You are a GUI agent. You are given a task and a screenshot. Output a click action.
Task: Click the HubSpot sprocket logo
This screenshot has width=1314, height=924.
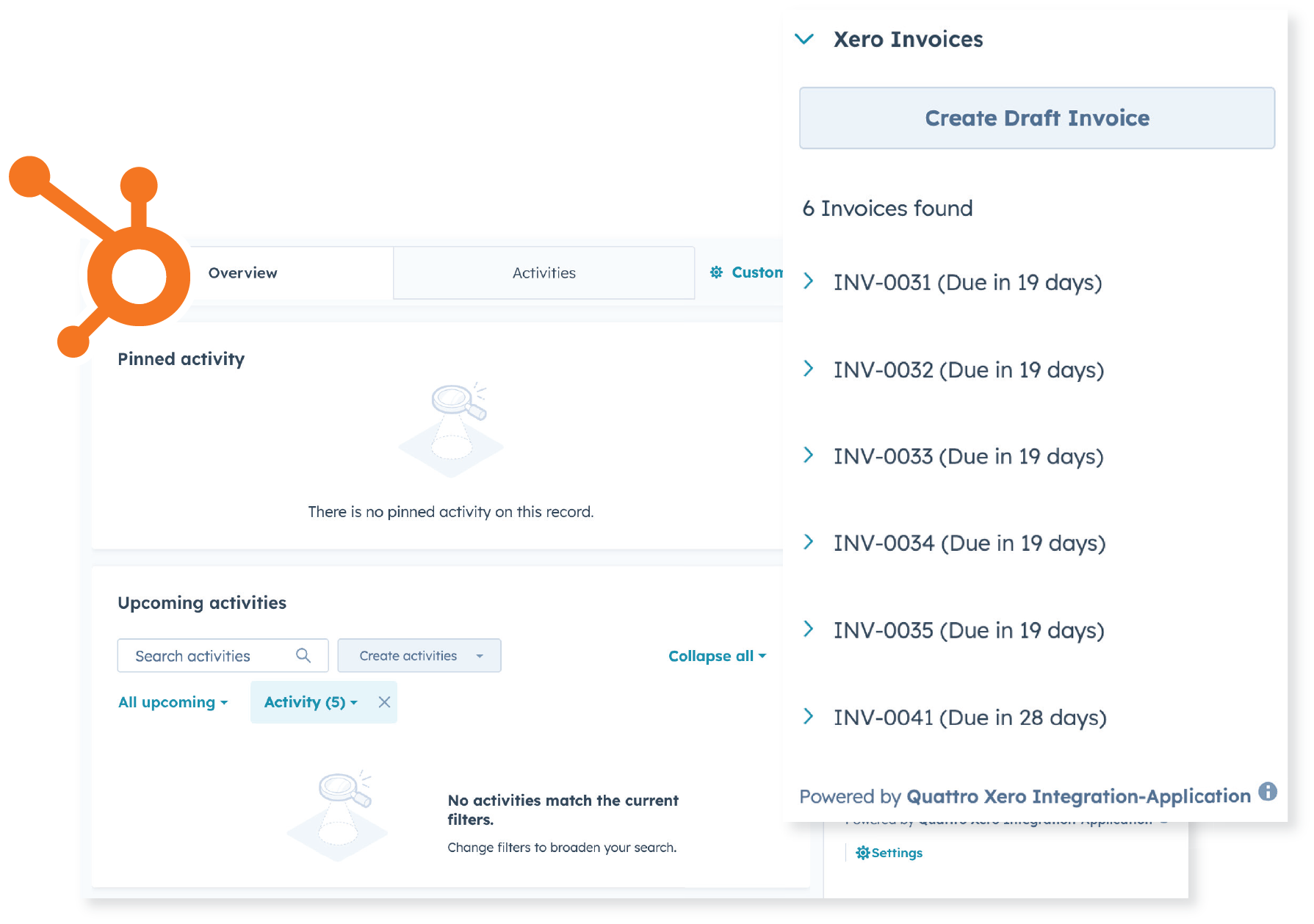coord(101,257)
